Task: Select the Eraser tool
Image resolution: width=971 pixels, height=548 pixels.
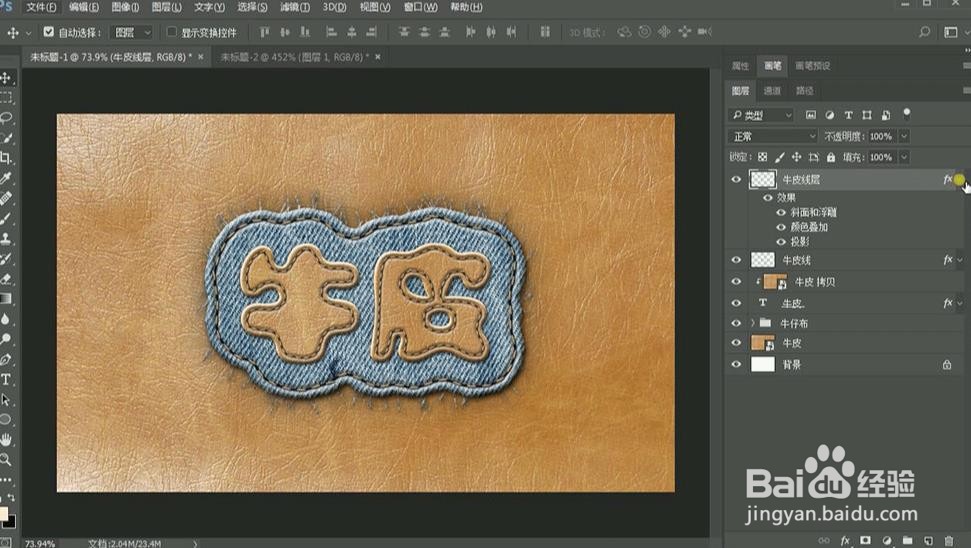Action: click(6, 279)
